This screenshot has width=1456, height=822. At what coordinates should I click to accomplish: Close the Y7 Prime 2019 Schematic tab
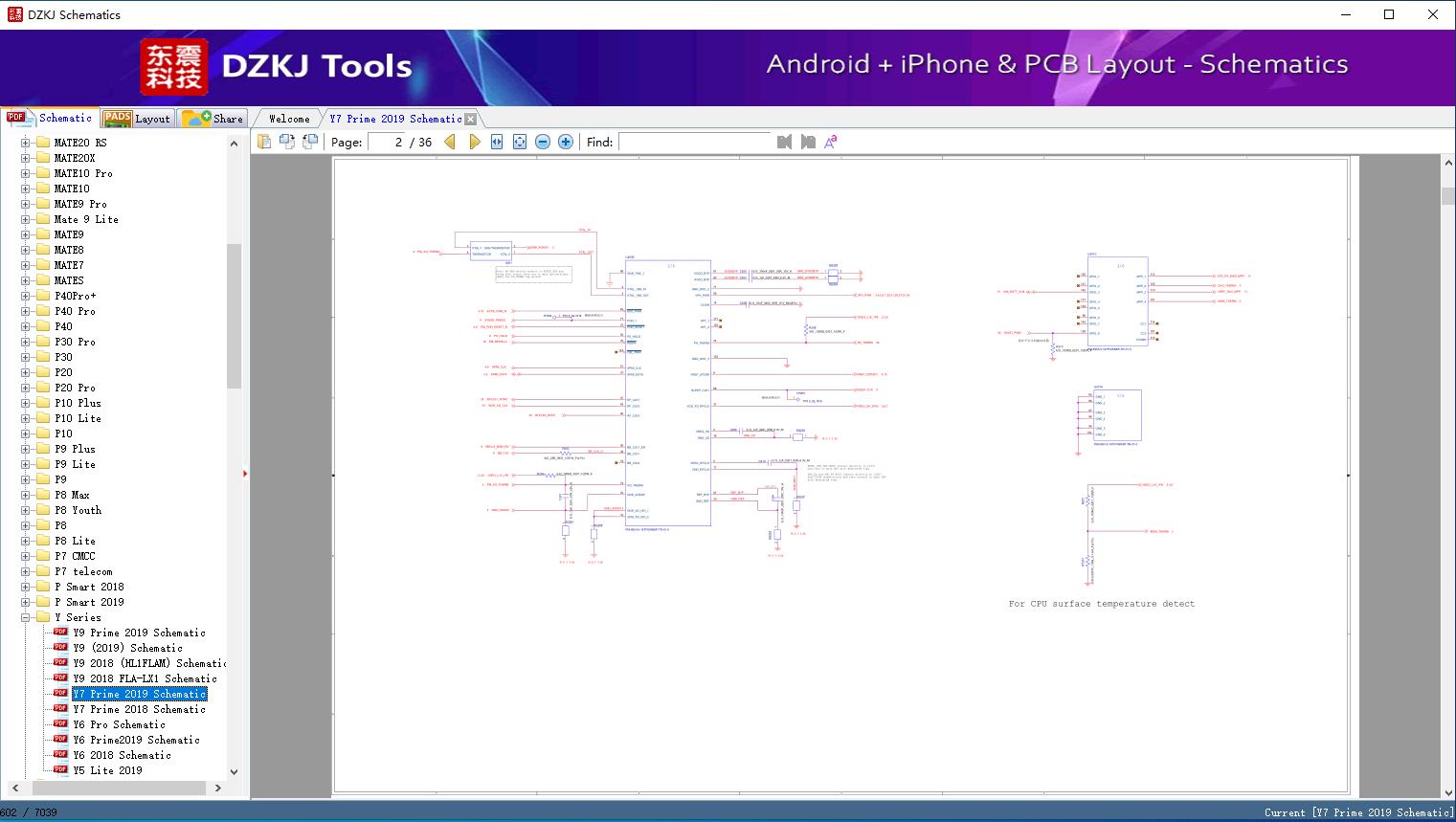[470, 119]
